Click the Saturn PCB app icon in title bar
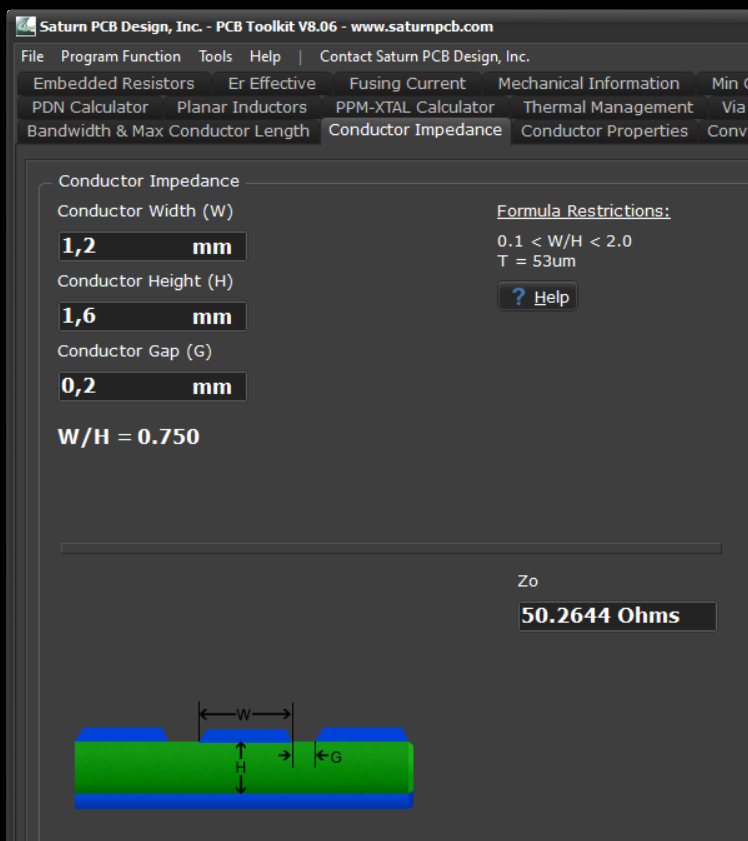 (25, 26)
